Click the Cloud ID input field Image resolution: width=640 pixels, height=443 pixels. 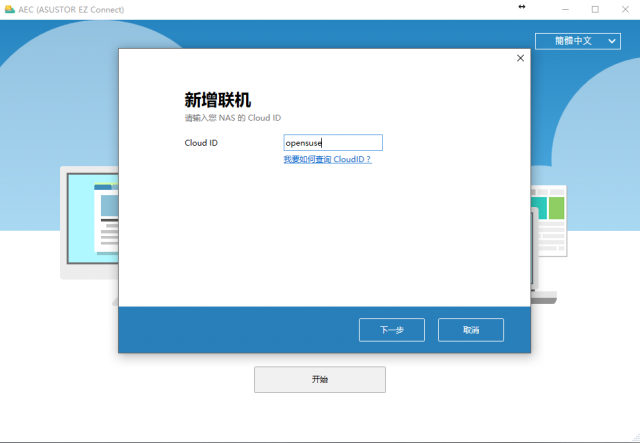click(333, 142)
